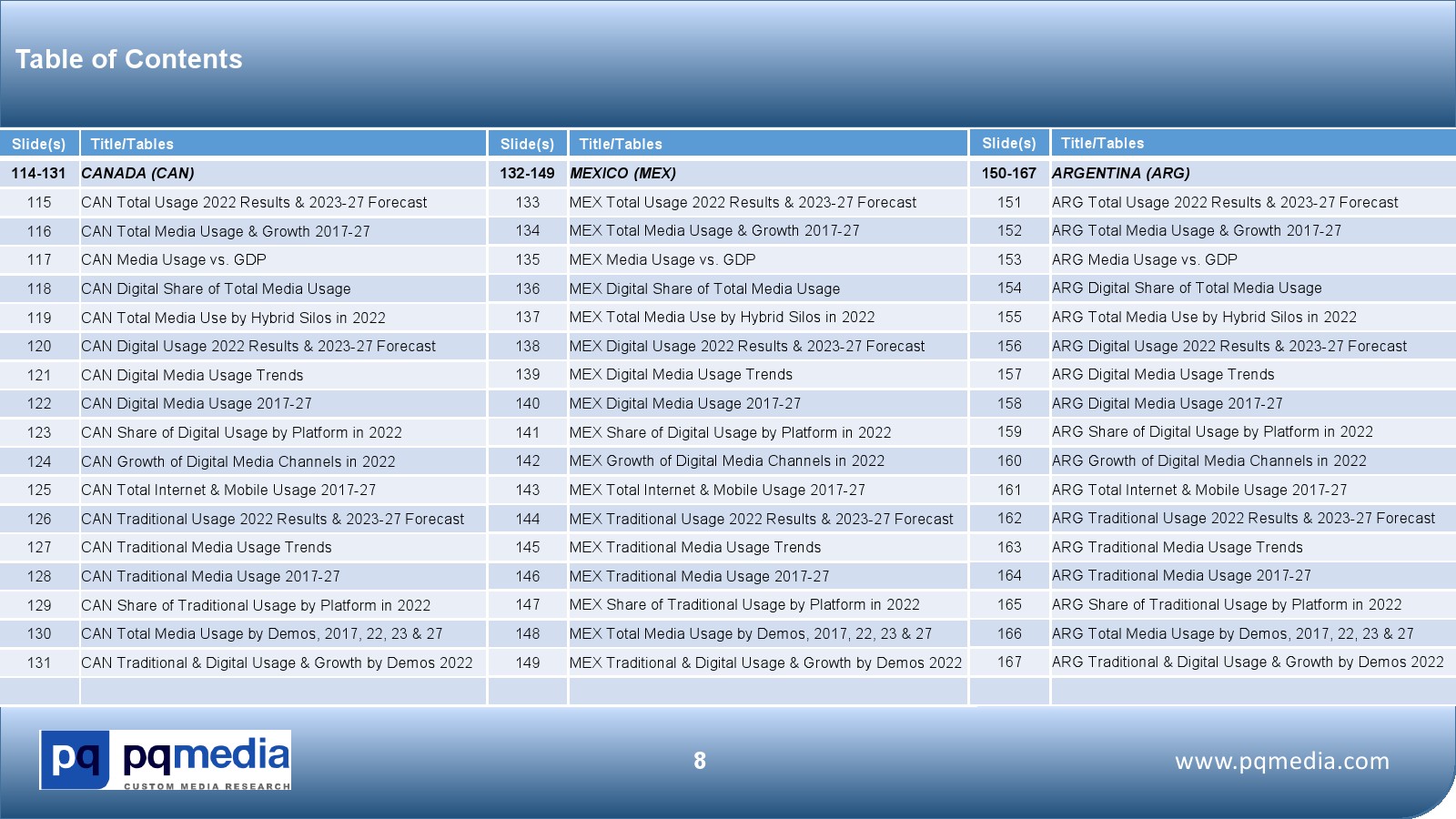
Task: Open MEX Growth of Digital Media Channels in 2022
Action: click(x=726, y=460)
